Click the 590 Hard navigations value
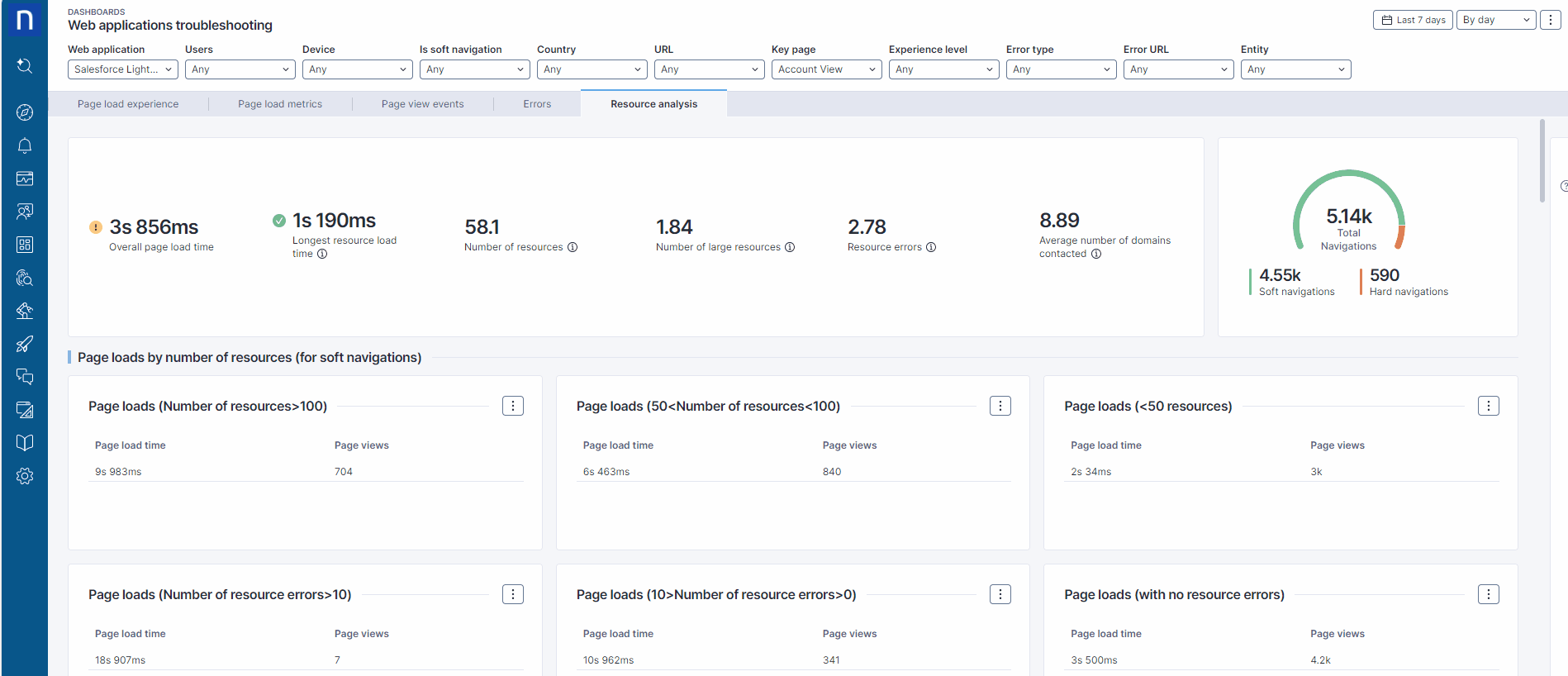The width and height of the screenshot is (1568, 676). (x=1385, y=275)
